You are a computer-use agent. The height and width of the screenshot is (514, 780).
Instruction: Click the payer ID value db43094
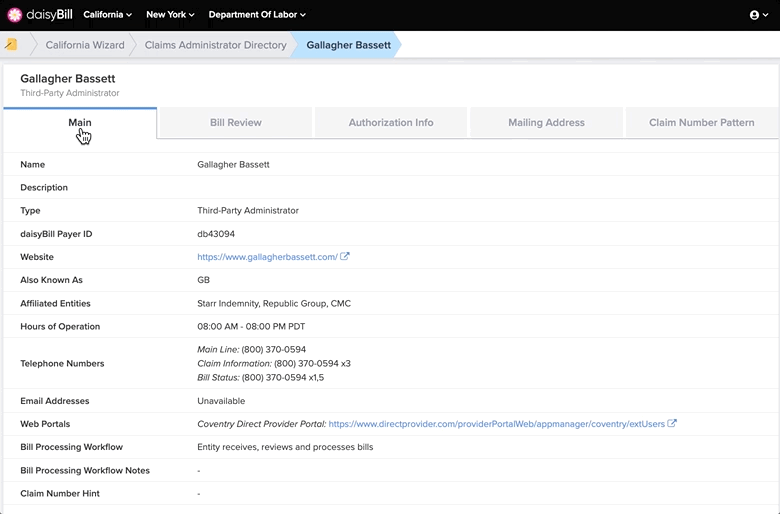click(x=216, y=234)
